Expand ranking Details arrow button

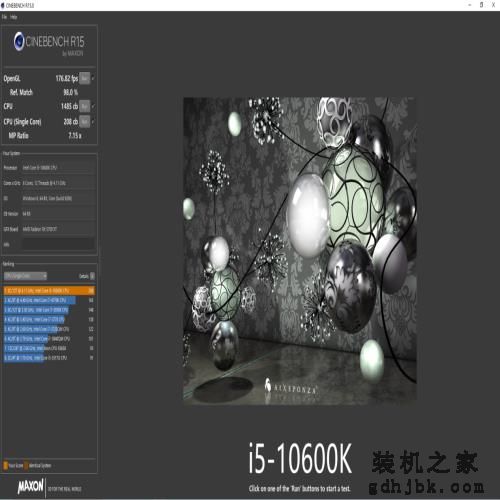tap(92, 276)
